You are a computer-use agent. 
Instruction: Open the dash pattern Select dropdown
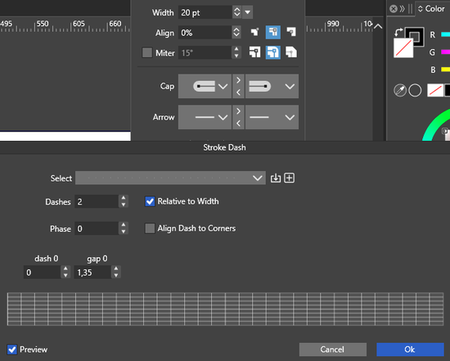click(170, 178)
